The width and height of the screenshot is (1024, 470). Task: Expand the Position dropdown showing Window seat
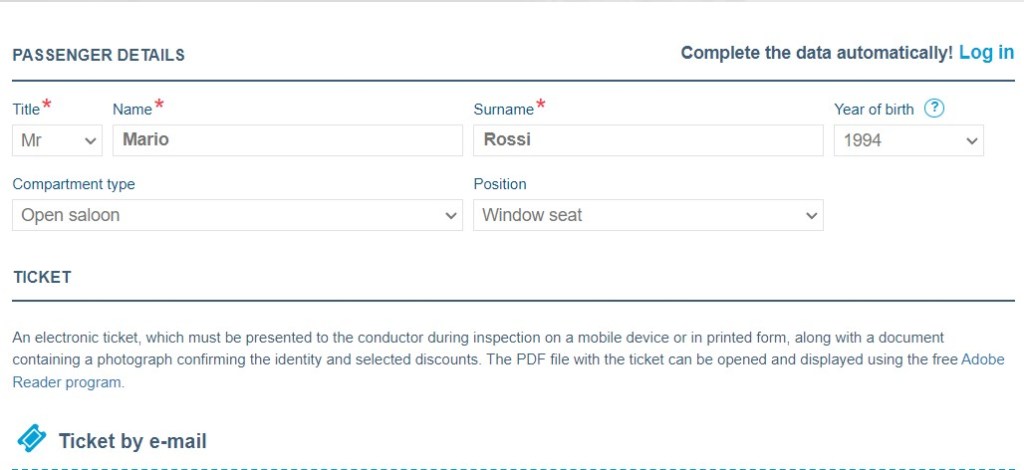[647, 215]
